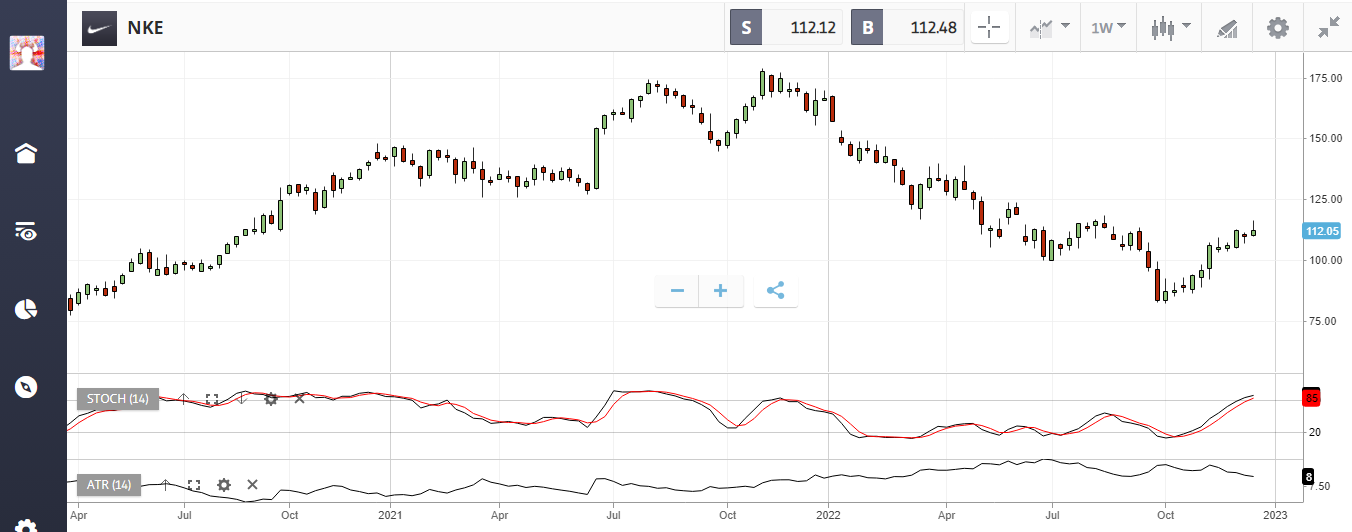Image resolution: width=1352 pixels, height=532 pixels.
Task: Expand the compare chart dropdown
Action: click(x=1049, y=28)
